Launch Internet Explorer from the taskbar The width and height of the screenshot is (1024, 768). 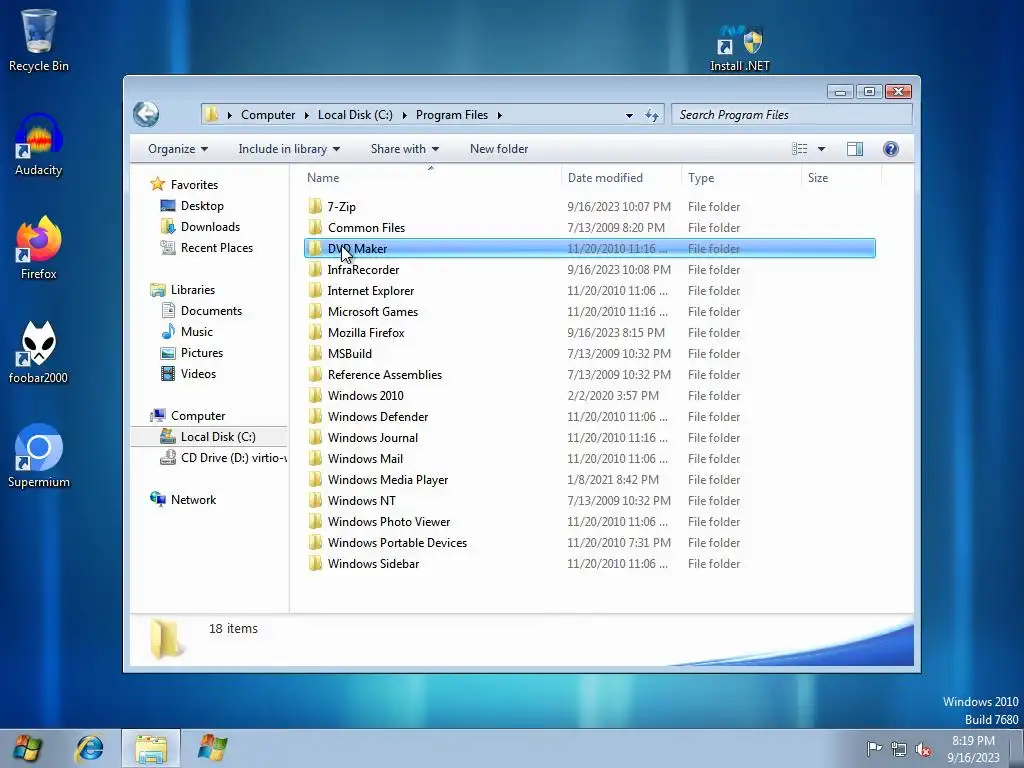(89, 748)
